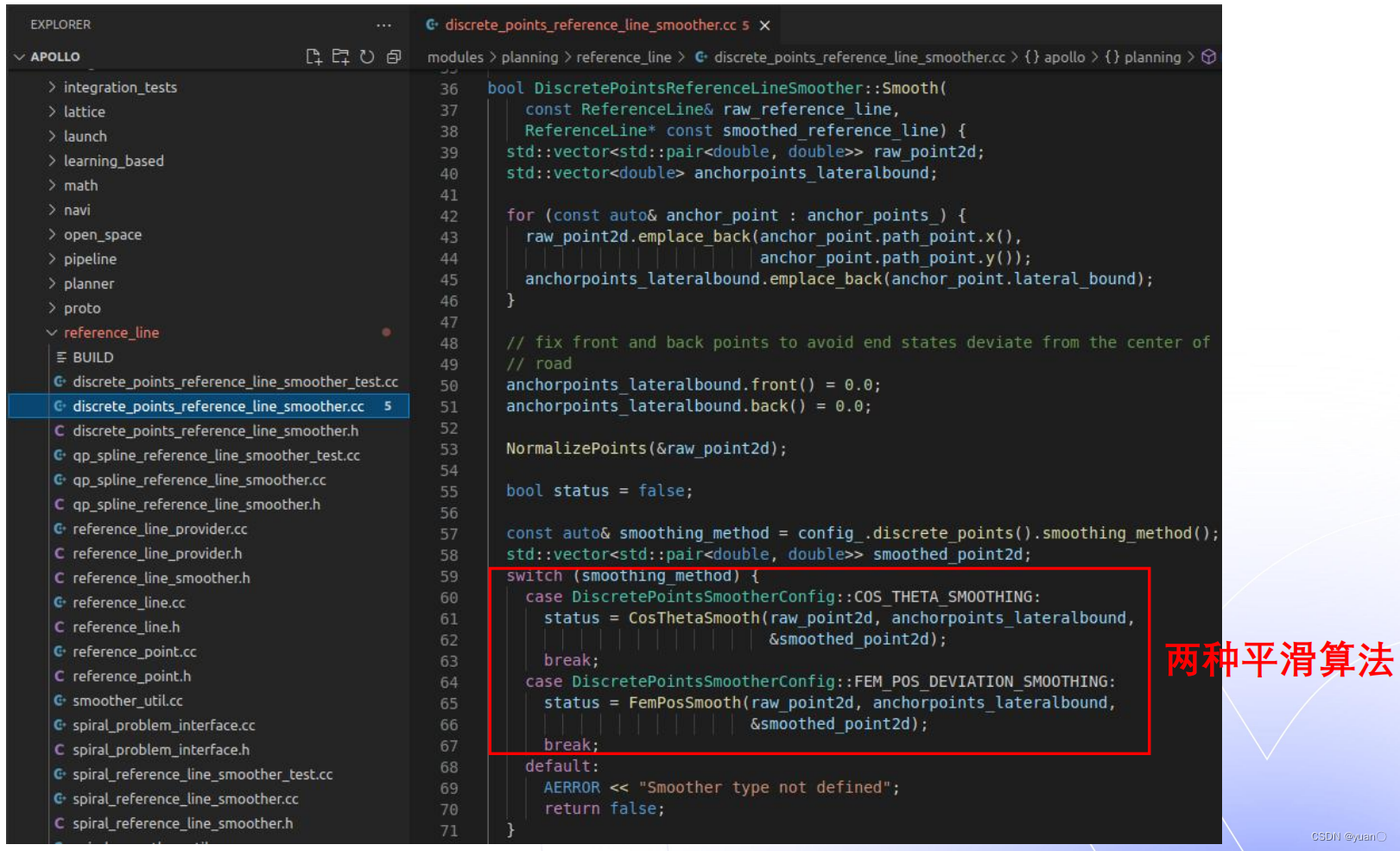Click the New Folder icon in Explorer header

coord(341,57)
